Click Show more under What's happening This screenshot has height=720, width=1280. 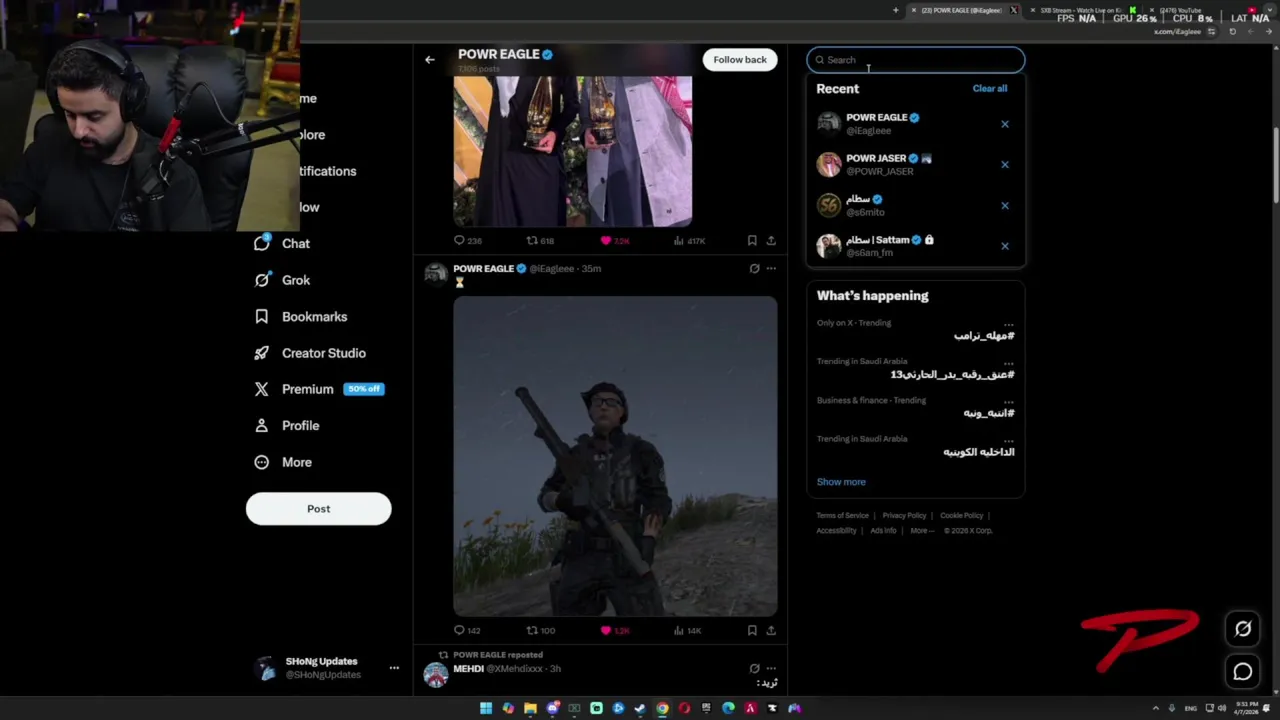(841, 482)
